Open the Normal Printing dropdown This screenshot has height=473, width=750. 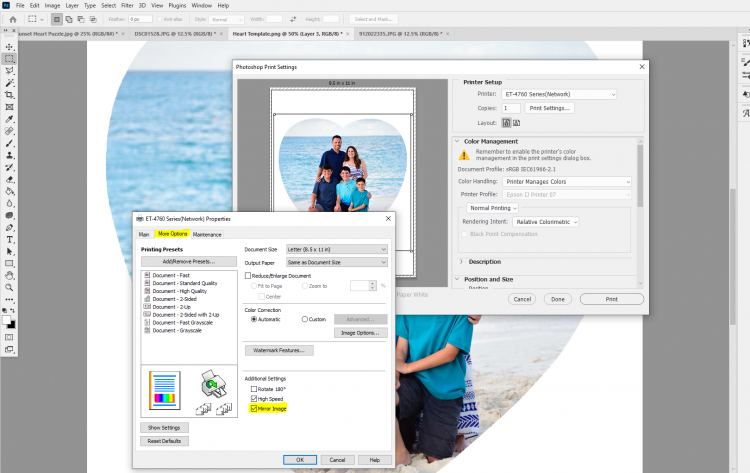pos(492,208)
